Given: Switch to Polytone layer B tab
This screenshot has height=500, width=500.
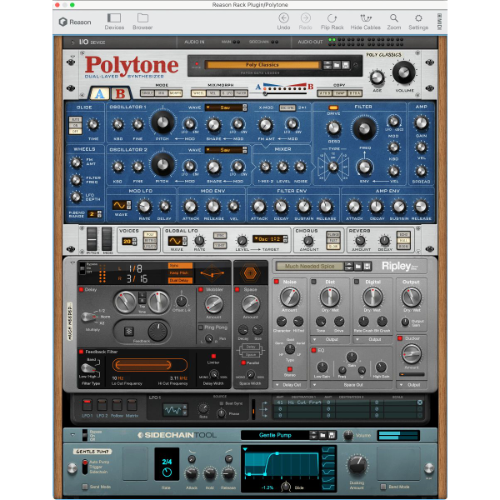Looking at the screenshot, I should [120, 94].
